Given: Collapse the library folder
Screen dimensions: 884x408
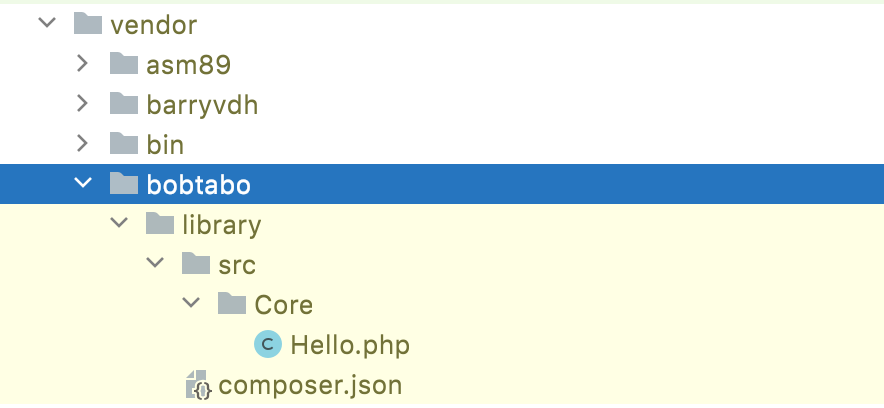Looking at the screenshot, I should coord(119,224).
